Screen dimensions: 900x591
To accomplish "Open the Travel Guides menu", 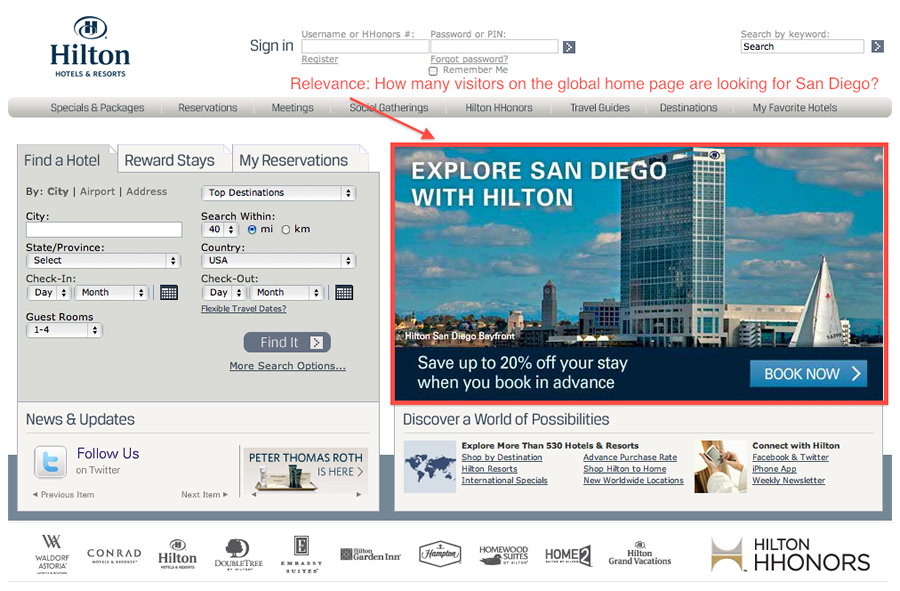I will pos(600,108).
